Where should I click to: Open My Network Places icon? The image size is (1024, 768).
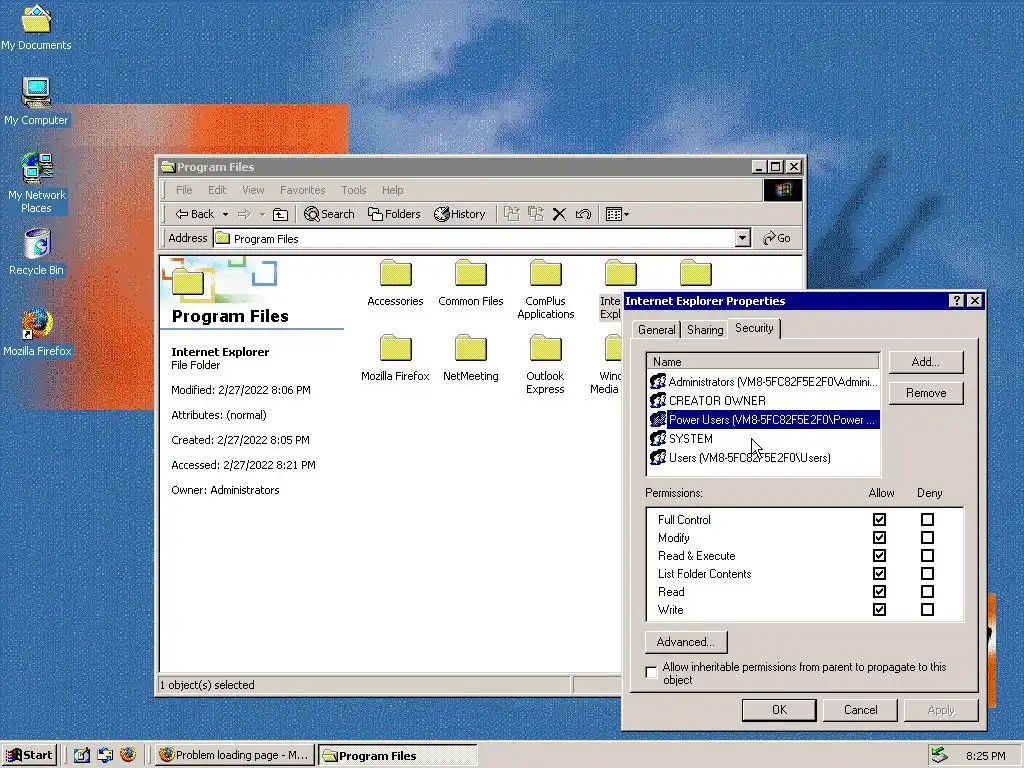pos(37,183)
